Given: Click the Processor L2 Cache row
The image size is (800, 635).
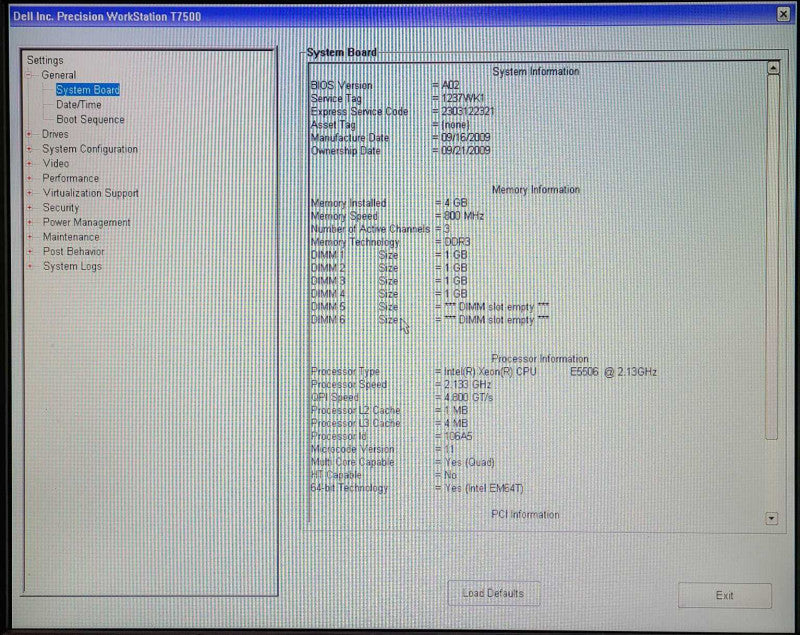Looking at the screenshot, I should pyautogui.click(x=389, y=410).
